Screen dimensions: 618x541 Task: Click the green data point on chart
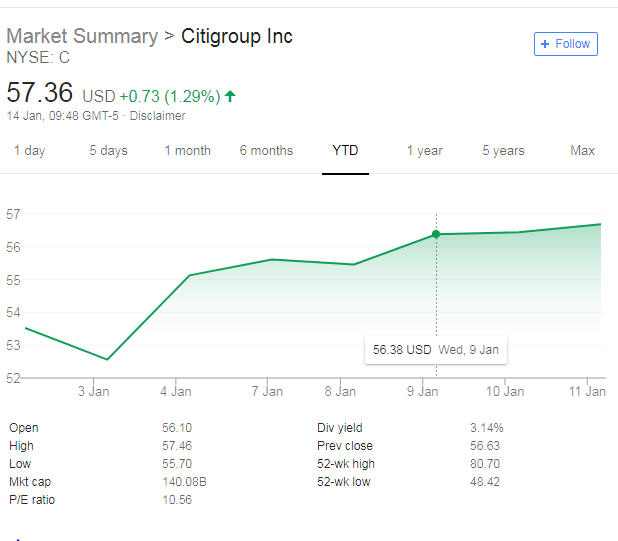(436, 234)
